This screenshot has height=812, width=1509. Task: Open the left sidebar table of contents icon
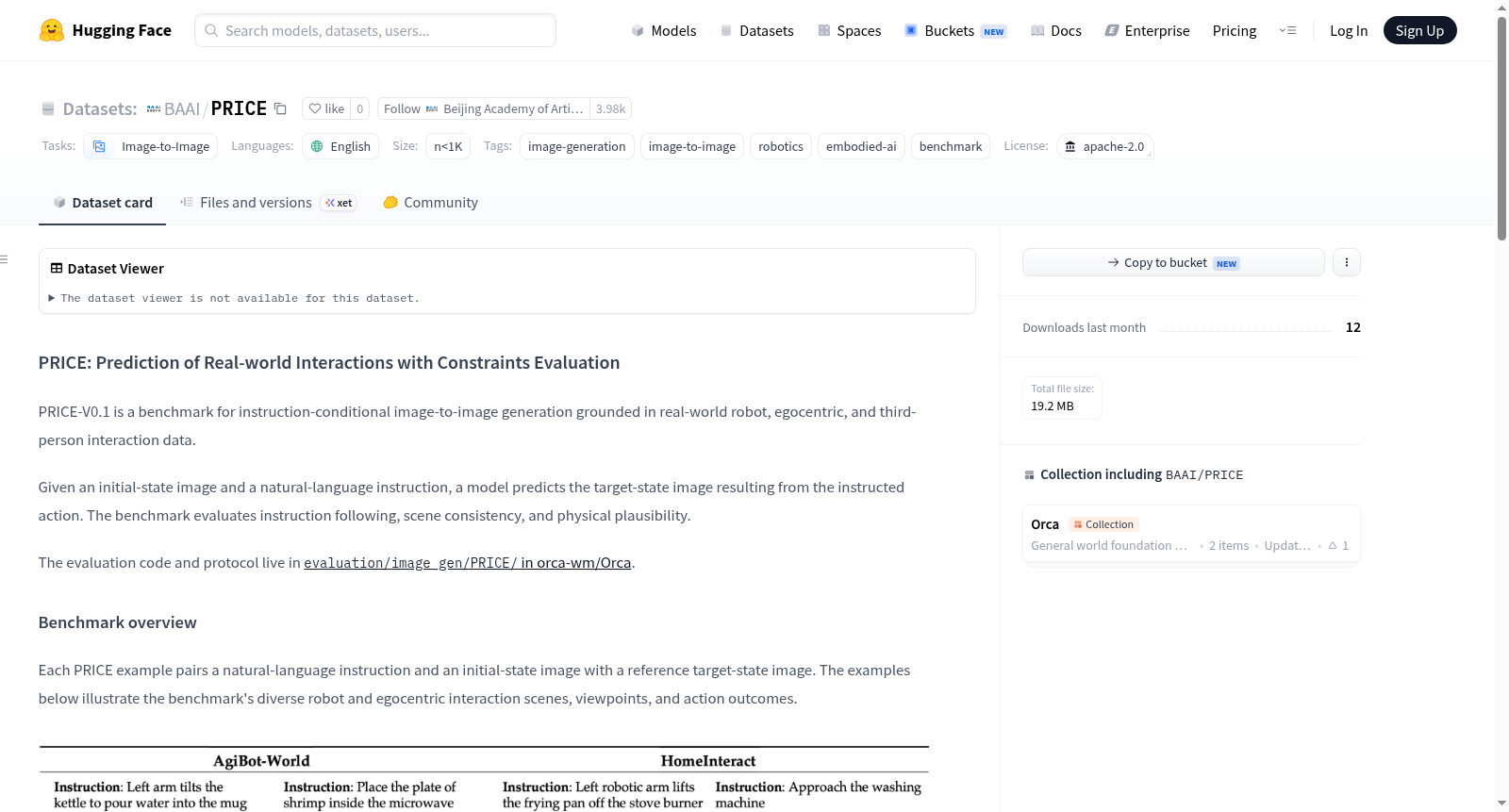5,259
